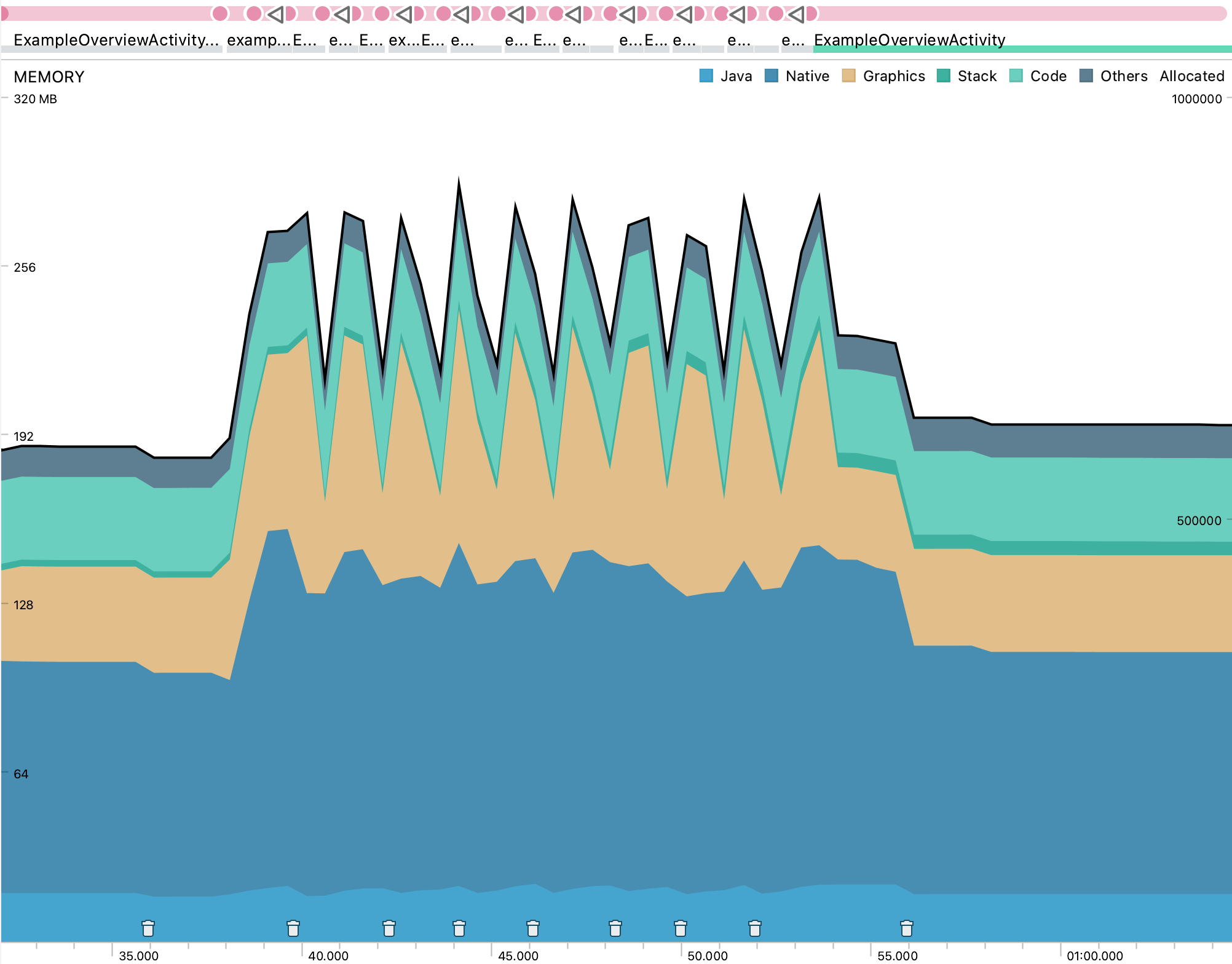Click the 45.000 timeline axis label
This screenshot has height=964, width=1232.
(x=518, y=955)
